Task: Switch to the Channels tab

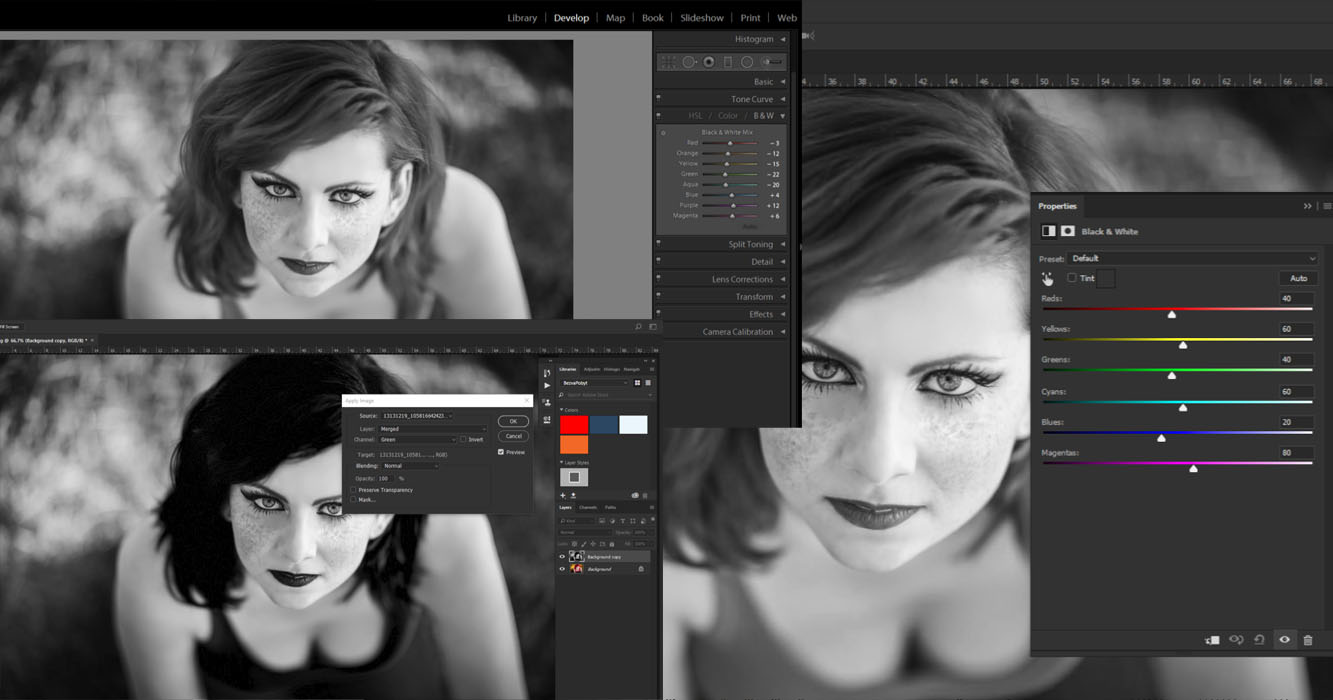Action: click(588, 508)
